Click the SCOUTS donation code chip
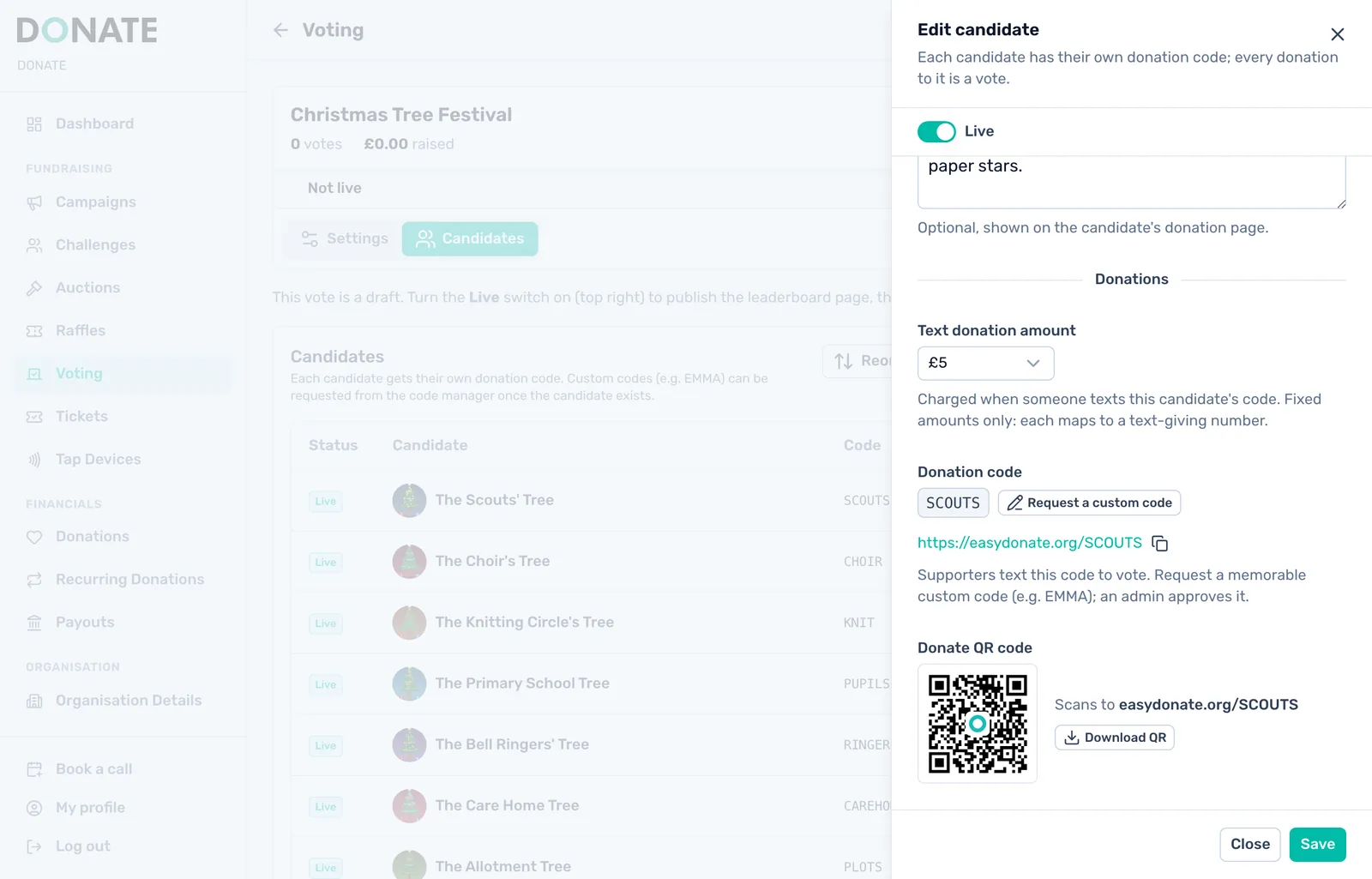Image resolution: width=1372 pixels, height=879 pixels. [953, 503]
